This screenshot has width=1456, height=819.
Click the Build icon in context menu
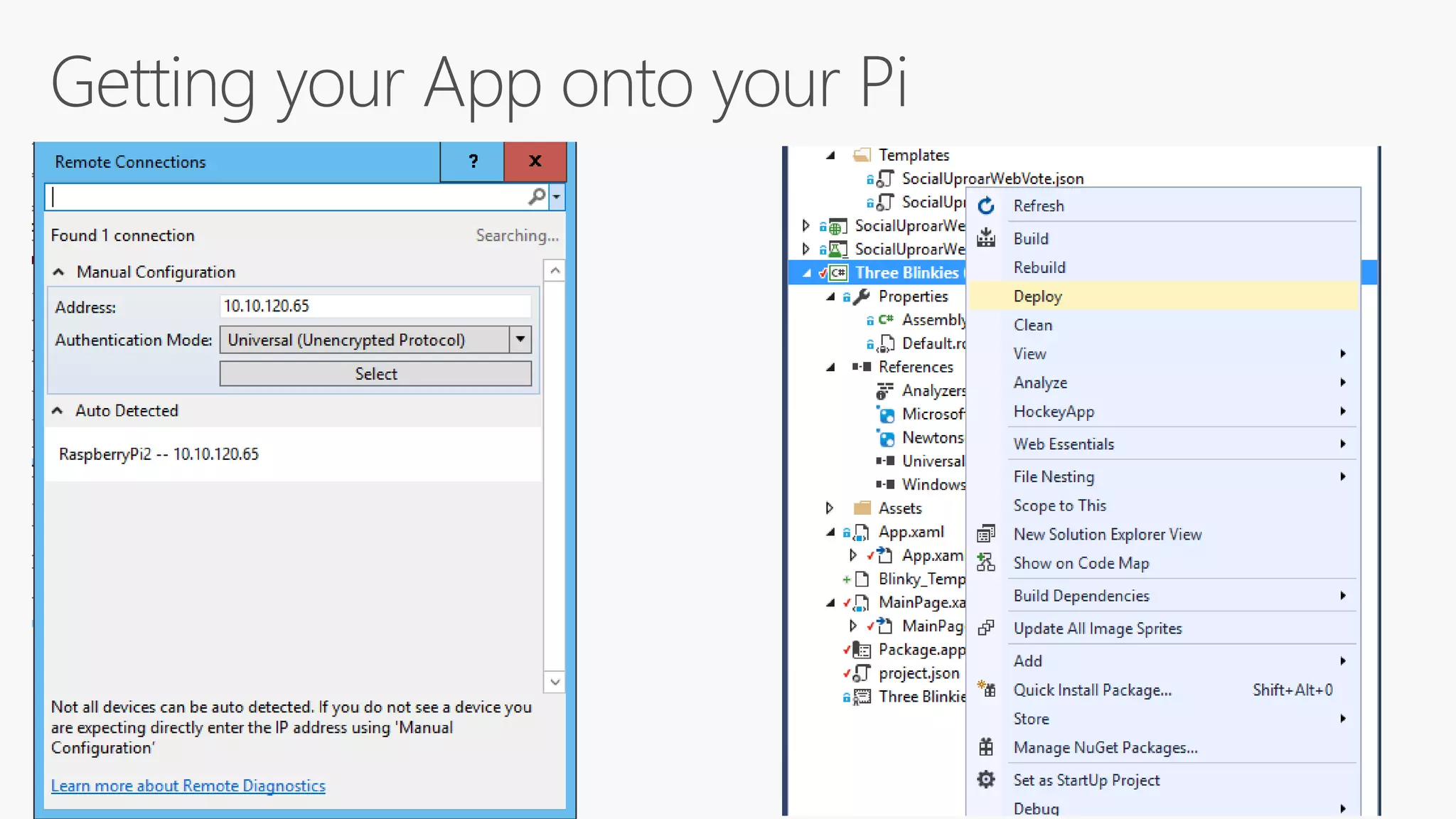pyautogui.click(x=986, y=238)
